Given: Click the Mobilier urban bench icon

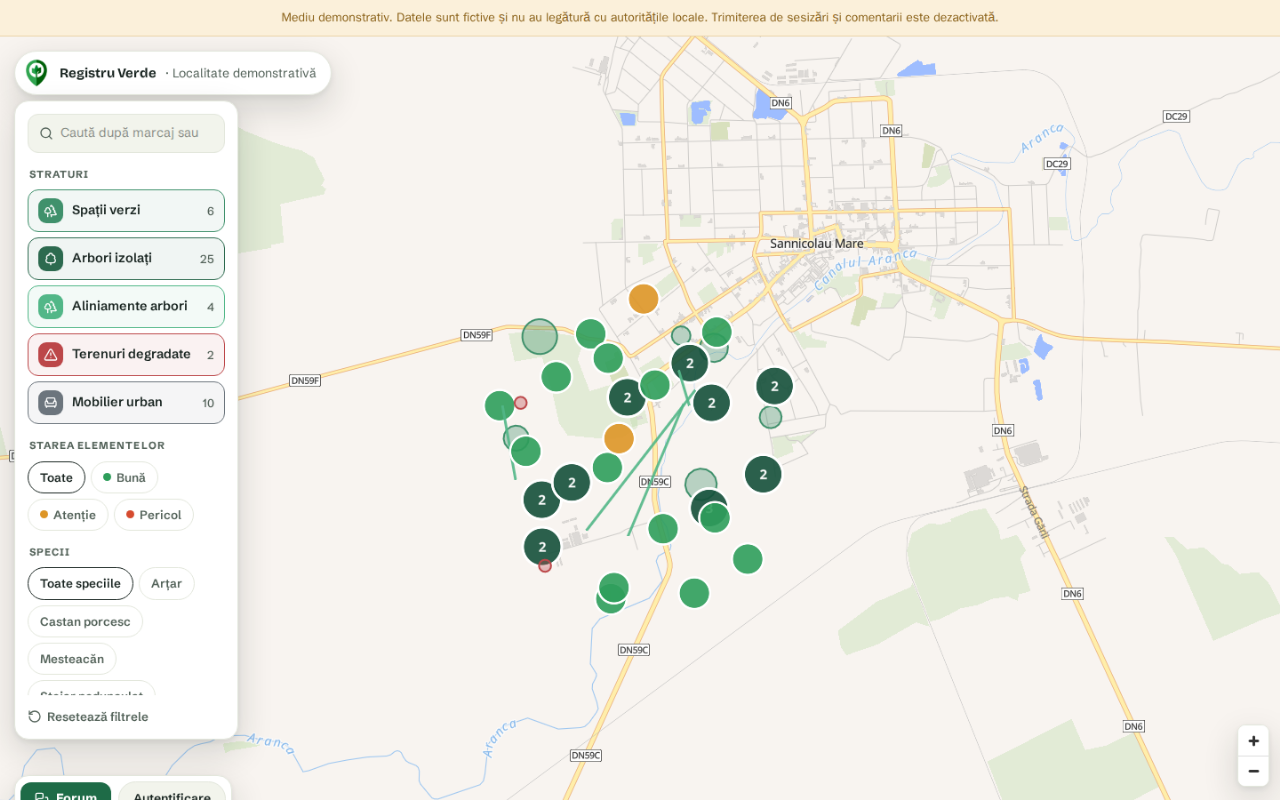Looking at the screenshot, I should click(51, 403).
